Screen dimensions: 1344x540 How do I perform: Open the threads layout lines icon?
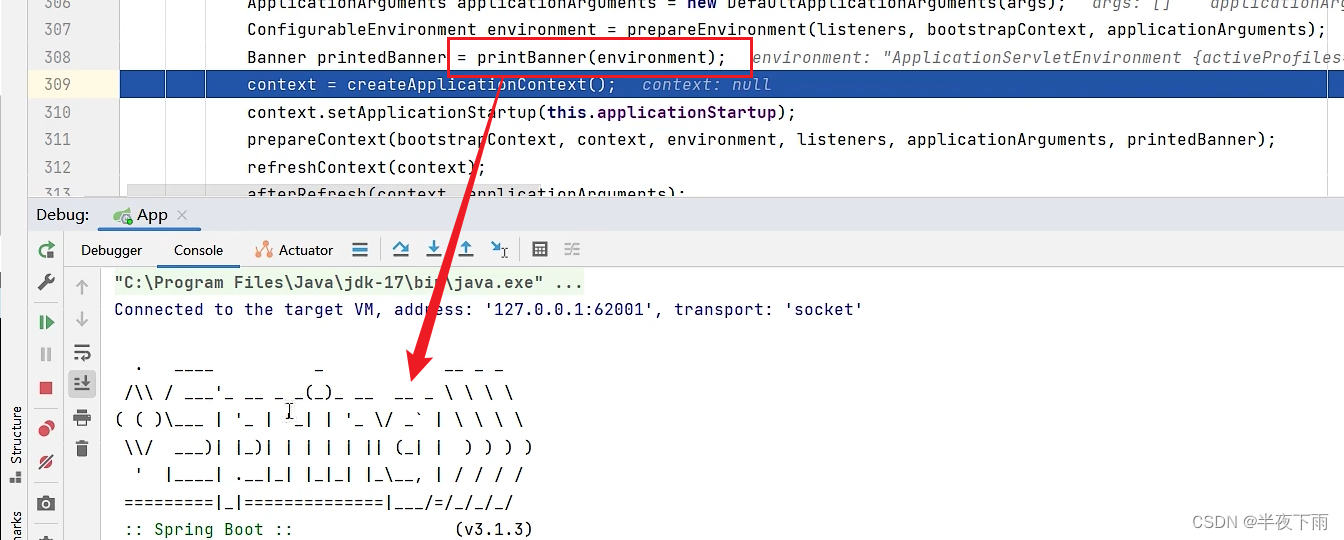(360, 250)
